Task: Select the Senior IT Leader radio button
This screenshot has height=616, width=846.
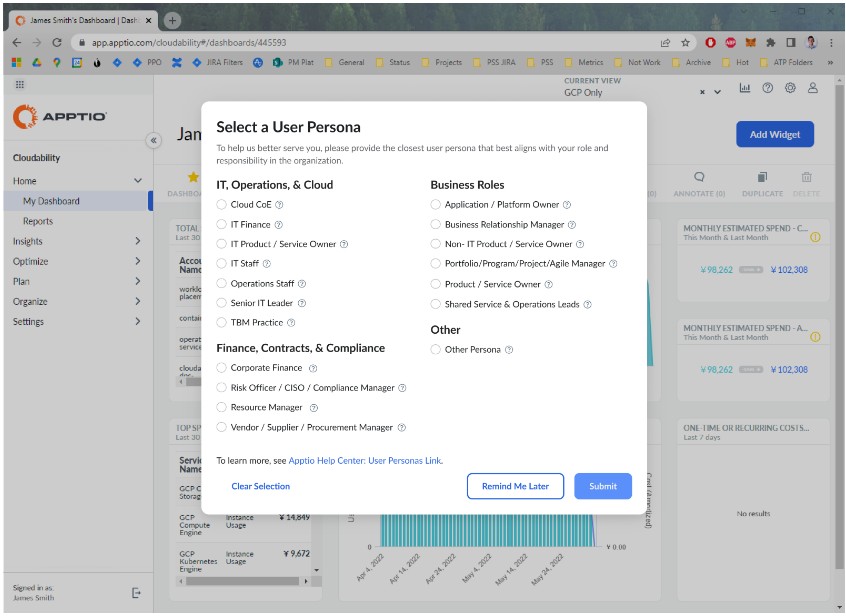Action: pyautogui.click(x=221, y=303)
